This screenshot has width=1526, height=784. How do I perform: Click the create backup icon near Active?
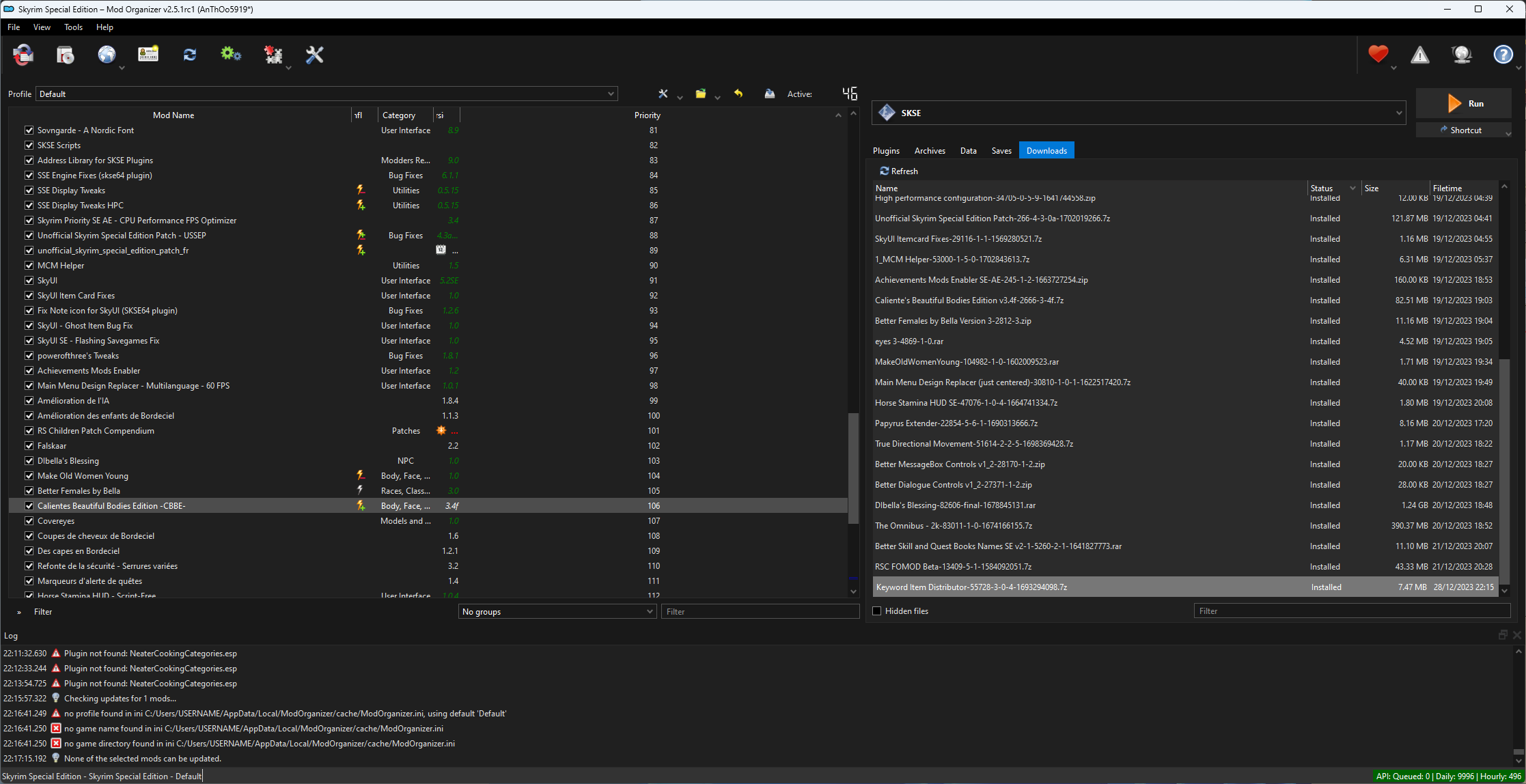[770, 94]
